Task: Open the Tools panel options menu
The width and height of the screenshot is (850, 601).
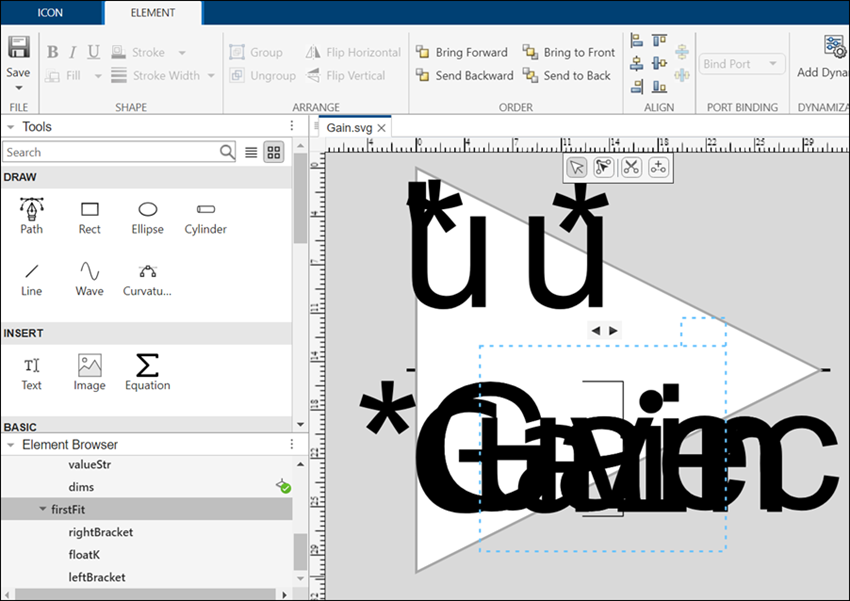Action: 292,126
